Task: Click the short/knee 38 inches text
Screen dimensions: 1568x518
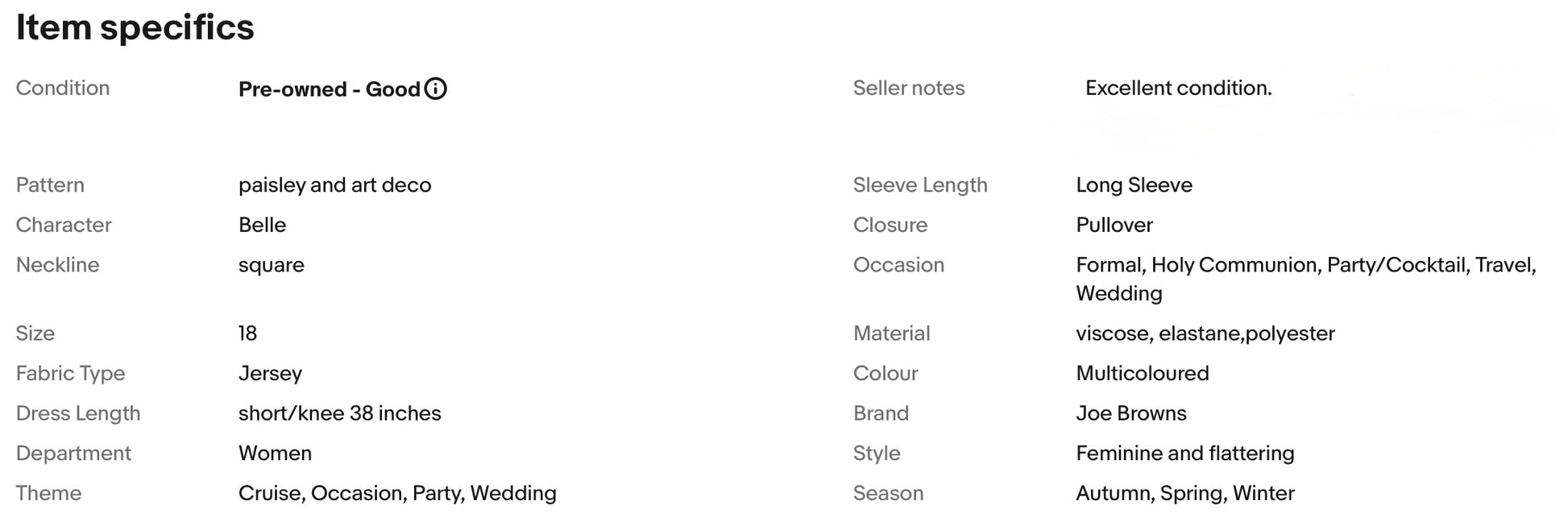Action: 339,413
